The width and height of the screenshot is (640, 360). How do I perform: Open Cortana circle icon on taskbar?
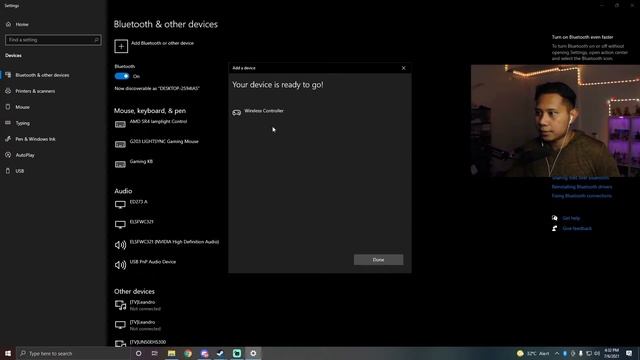138,353
